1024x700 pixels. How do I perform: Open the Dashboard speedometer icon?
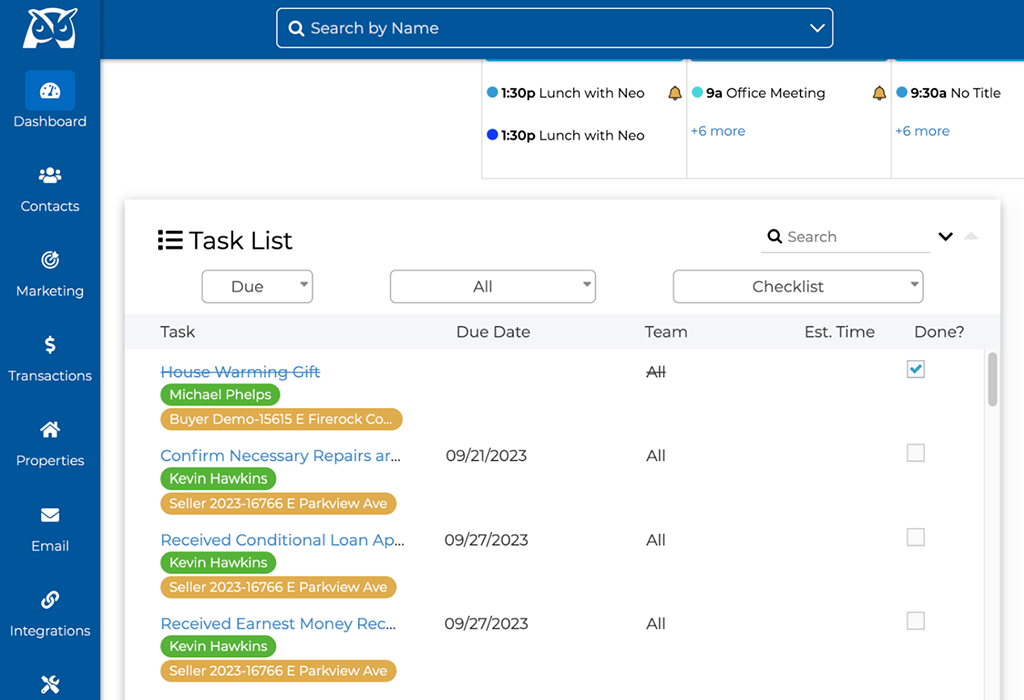pos(50,92)
